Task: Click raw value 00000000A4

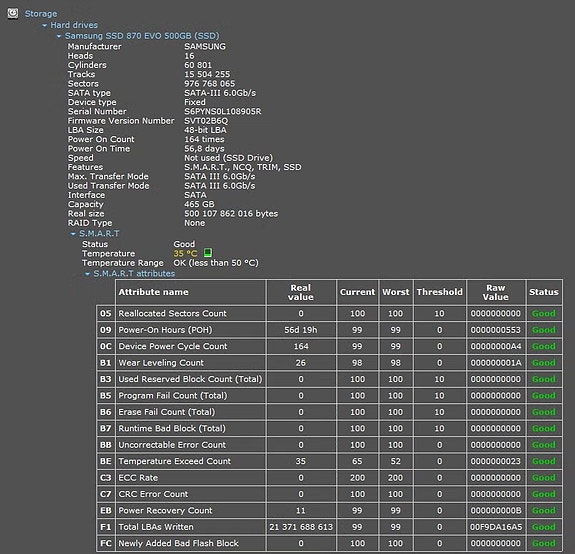Action: (496, 346)
